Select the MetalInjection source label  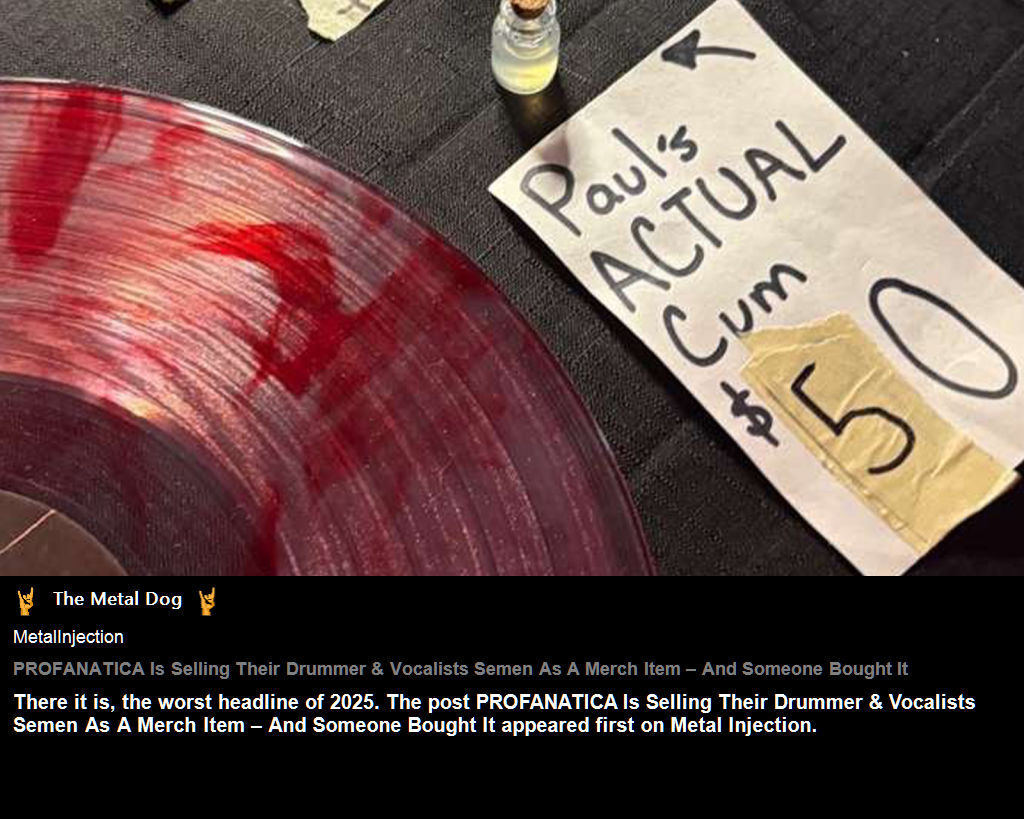pyautogui.click(x=68, y=637)
